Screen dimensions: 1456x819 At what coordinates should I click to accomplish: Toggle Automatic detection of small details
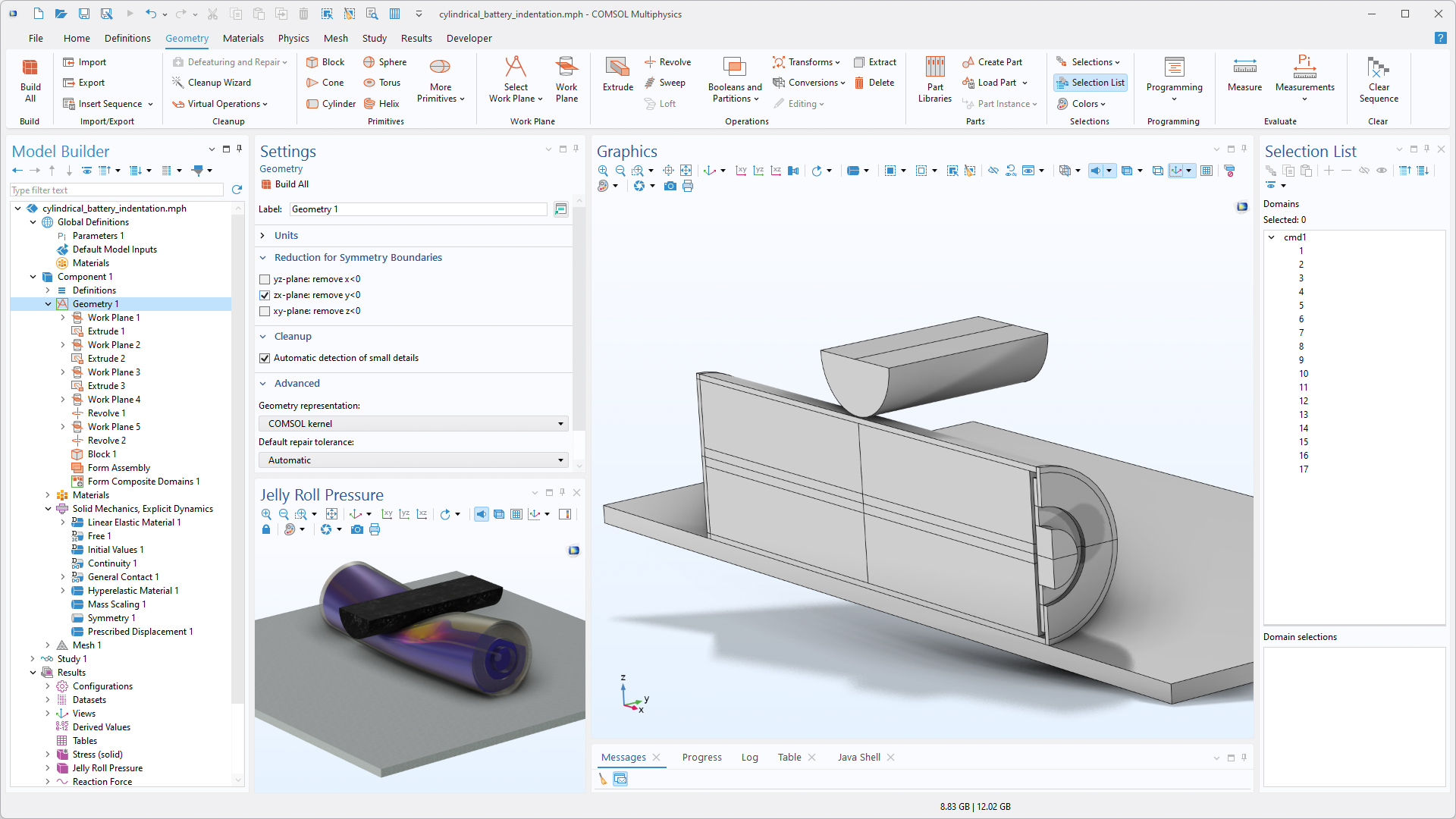pyautogui.click(x=265, y=359)
